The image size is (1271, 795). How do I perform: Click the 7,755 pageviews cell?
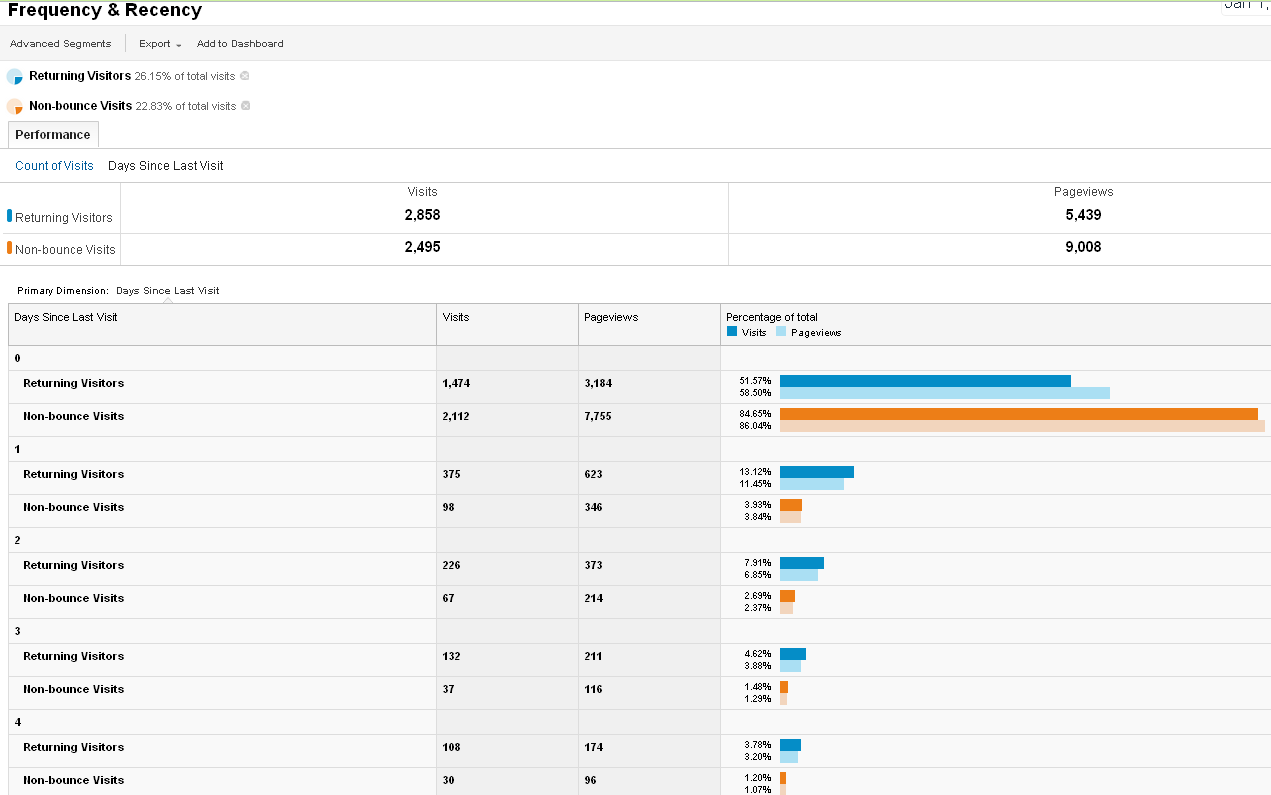tap(598, 416)
